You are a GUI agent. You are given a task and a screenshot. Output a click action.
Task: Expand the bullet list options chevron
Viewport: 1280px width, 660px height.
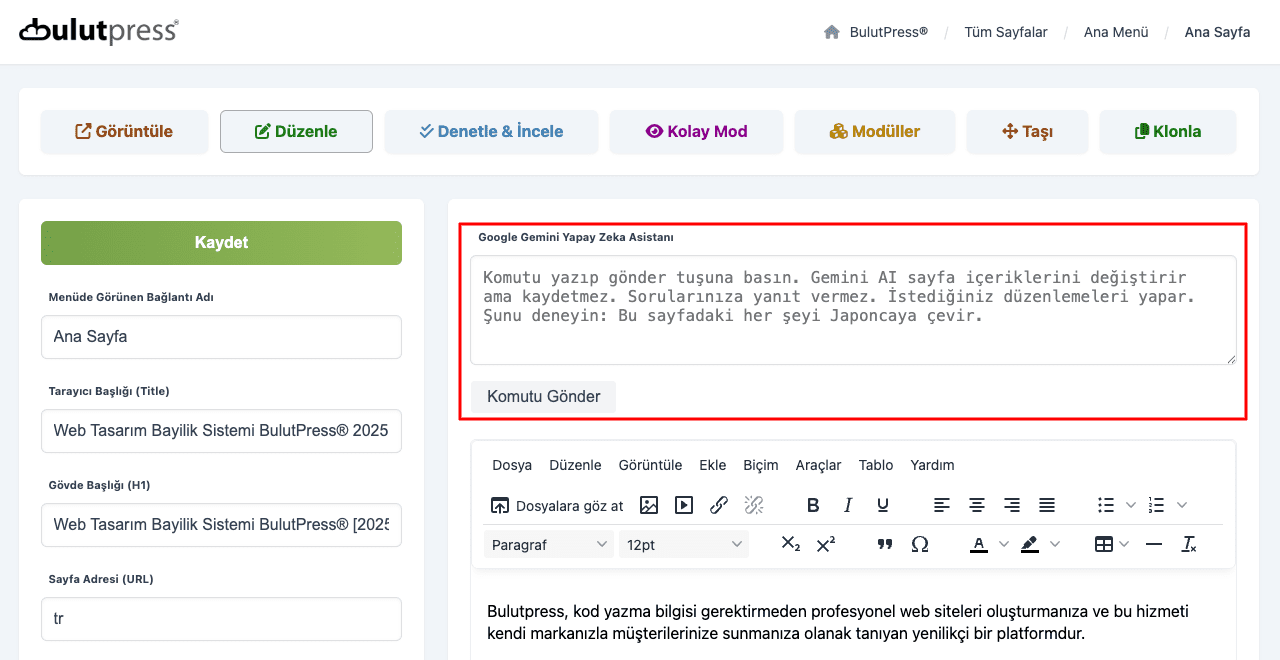point(1129,505)
